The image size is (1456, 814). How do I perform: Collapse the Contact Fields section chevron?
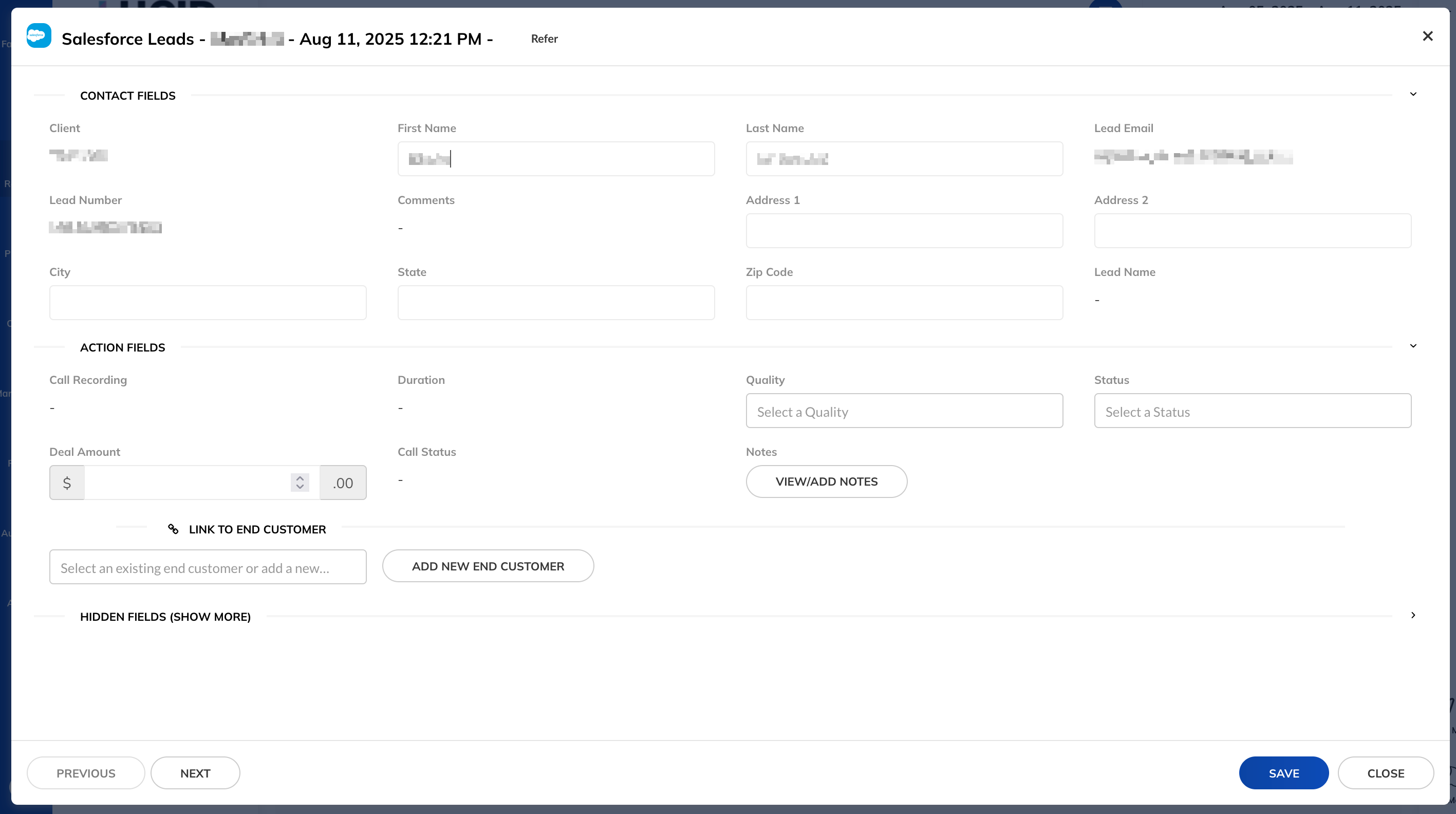1413,94
